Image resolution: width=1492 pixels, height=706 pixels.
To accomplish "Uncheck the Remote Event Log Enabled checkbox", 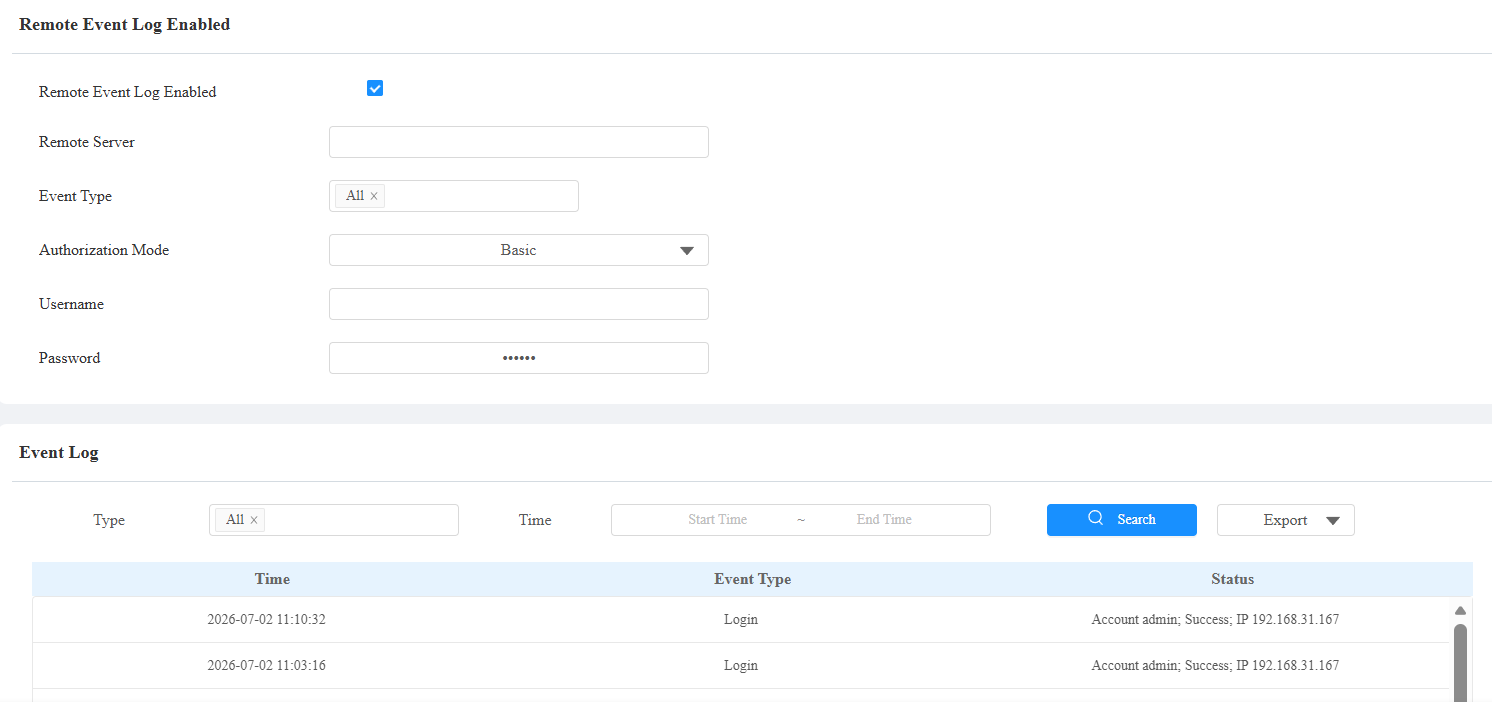I will click(375, 88).
